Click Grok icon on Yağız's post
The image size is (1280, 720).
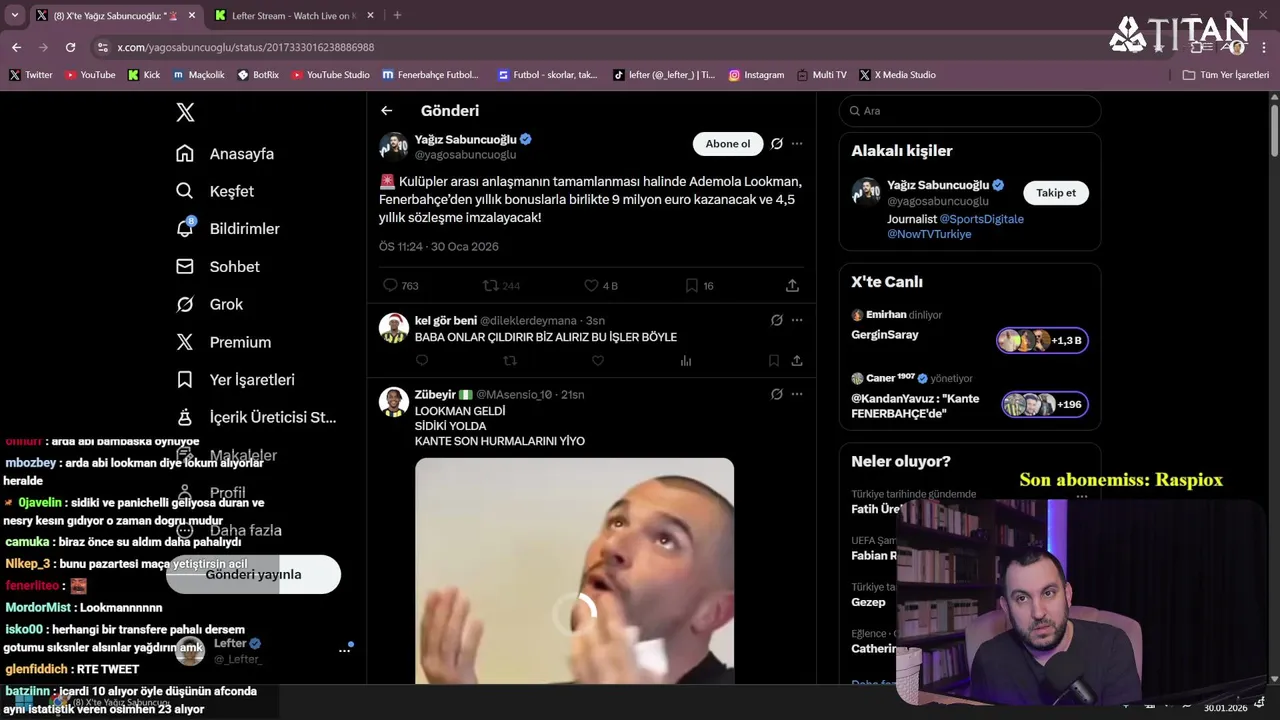point(777,144)
